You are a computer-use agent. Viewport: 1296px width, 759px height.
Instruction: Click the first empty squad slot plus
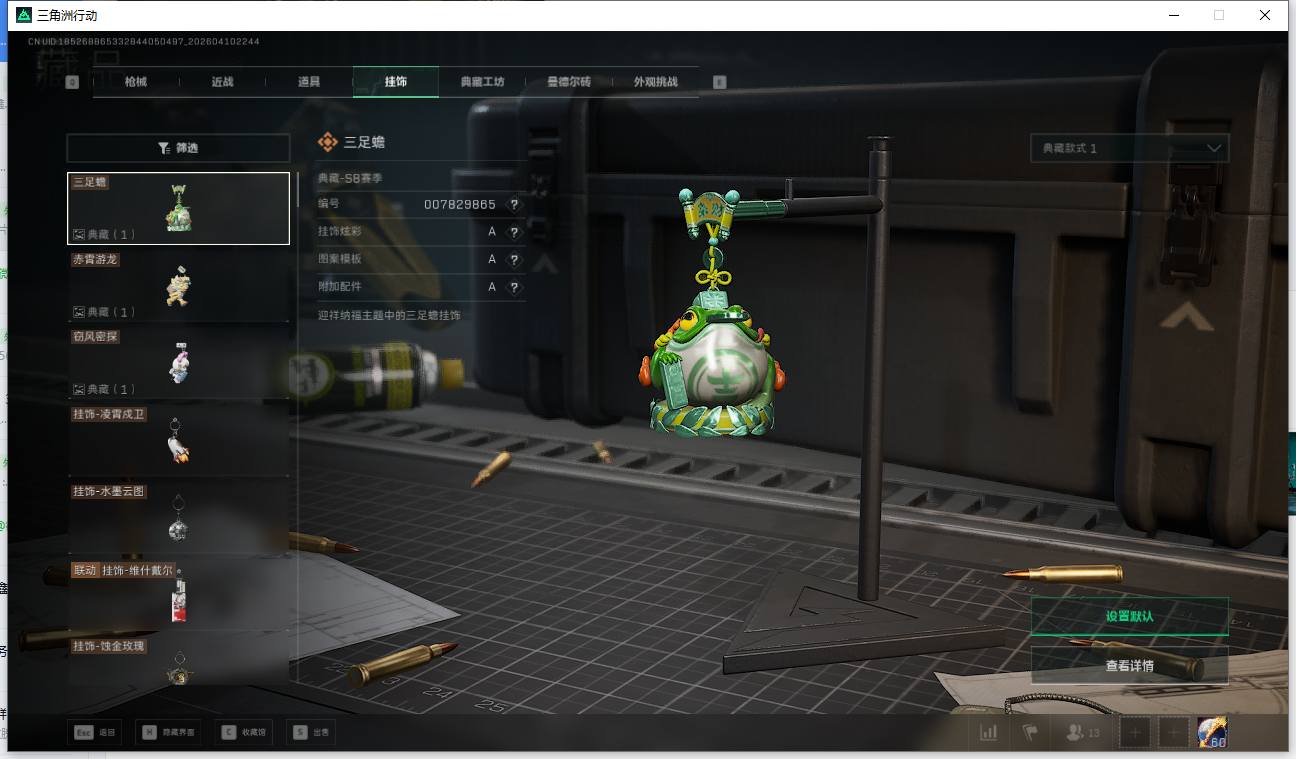click(1135, 732)
